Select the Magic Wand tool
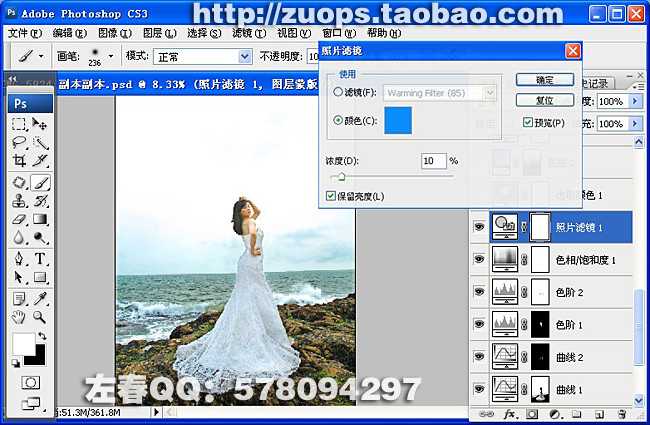Image resolution: width=650 pixels, height=425 pixels. coord(40,142)
